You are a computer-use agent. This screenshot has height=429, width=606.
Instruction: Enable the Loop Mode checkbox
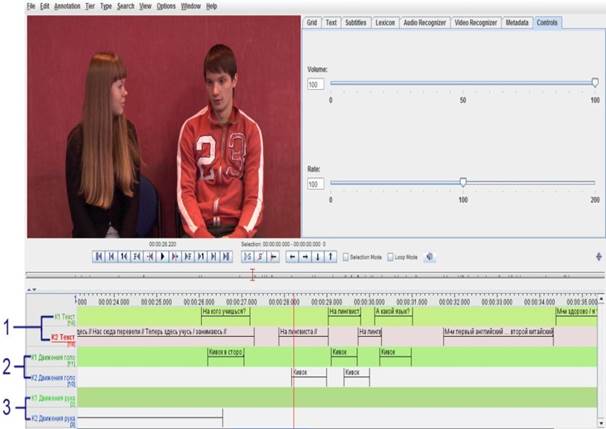point(390,257)
